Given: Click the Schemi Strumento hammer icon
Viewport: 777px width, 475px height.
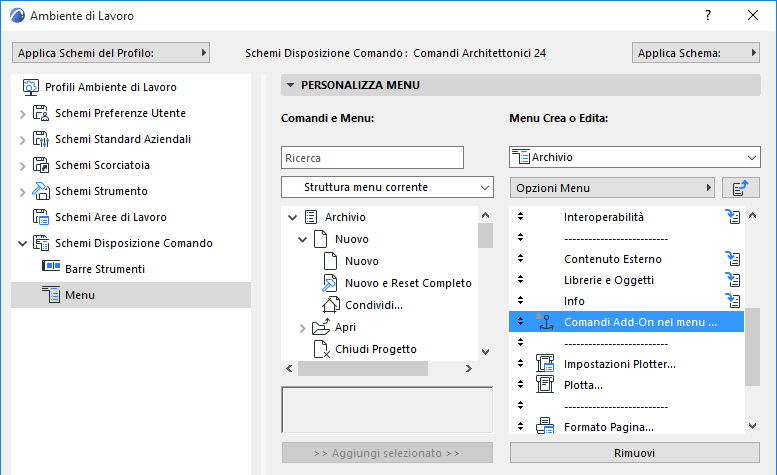Looking at the screenshot, I should (x=41, y=191).
